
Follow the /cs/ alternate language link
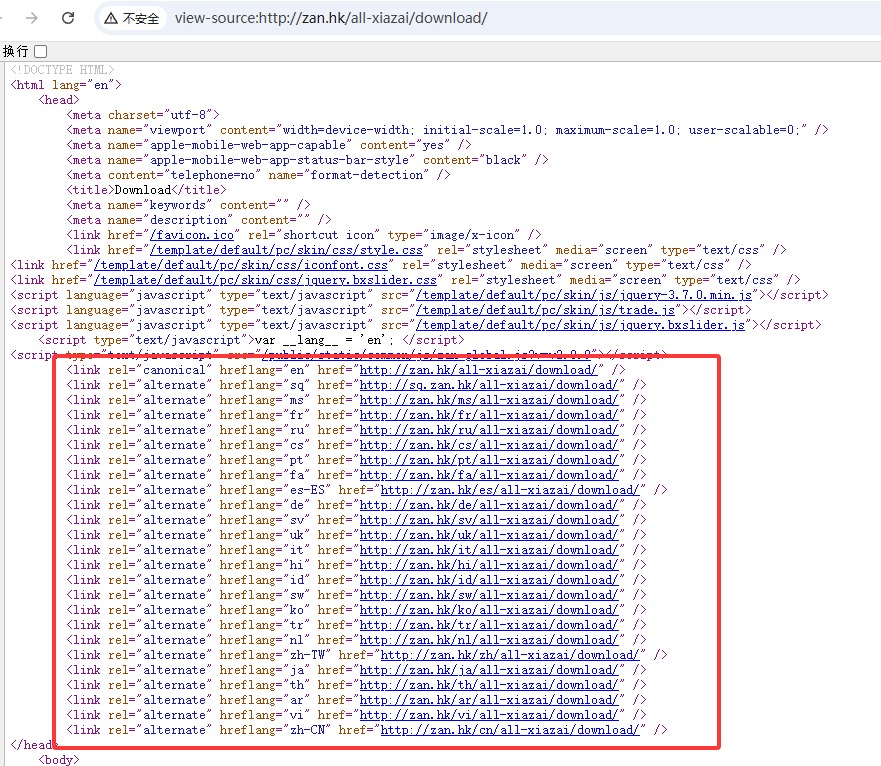pos(489,445)
